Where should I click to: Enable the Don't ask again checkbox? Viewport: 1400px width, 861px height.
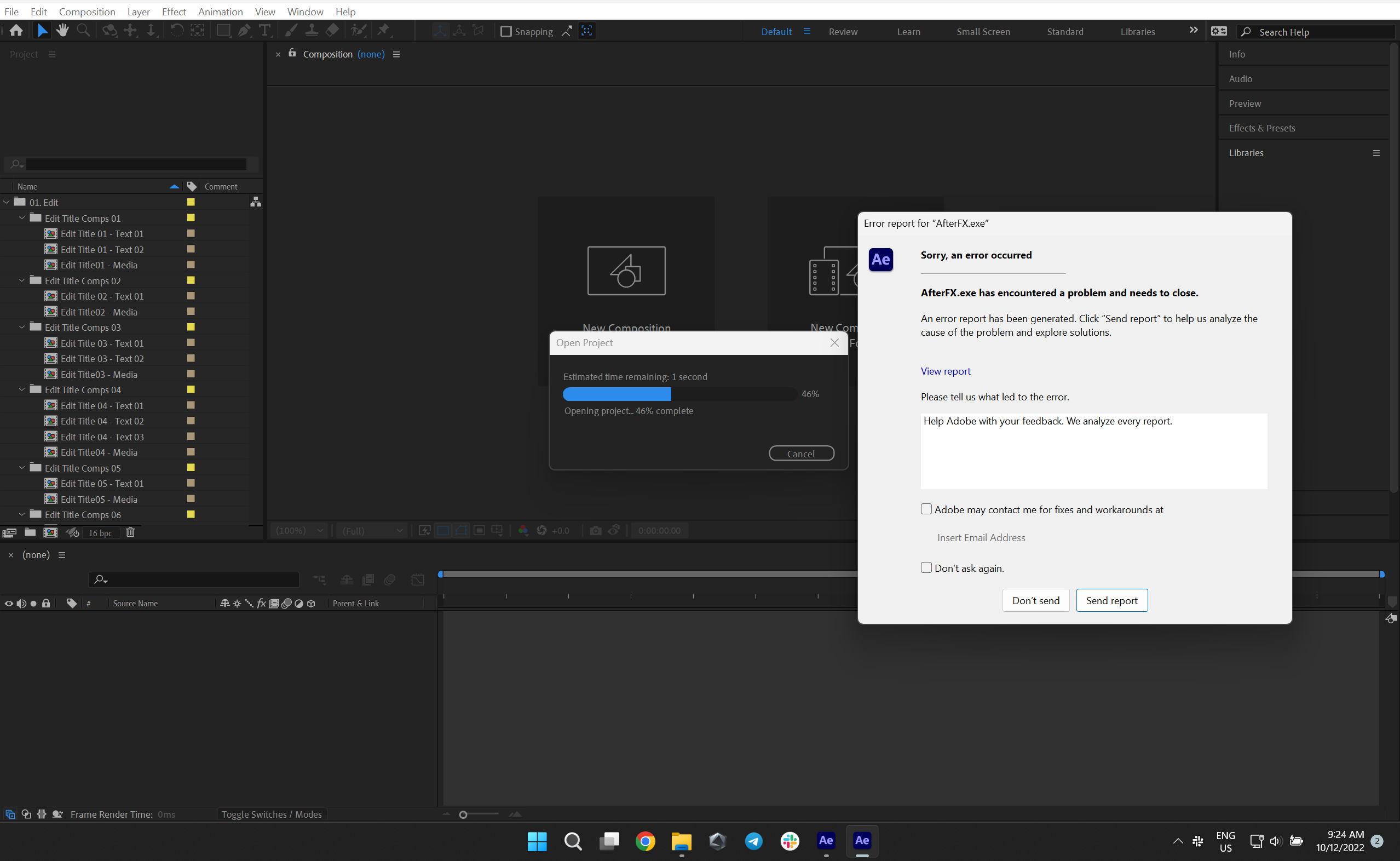click(x=926, y=567)
